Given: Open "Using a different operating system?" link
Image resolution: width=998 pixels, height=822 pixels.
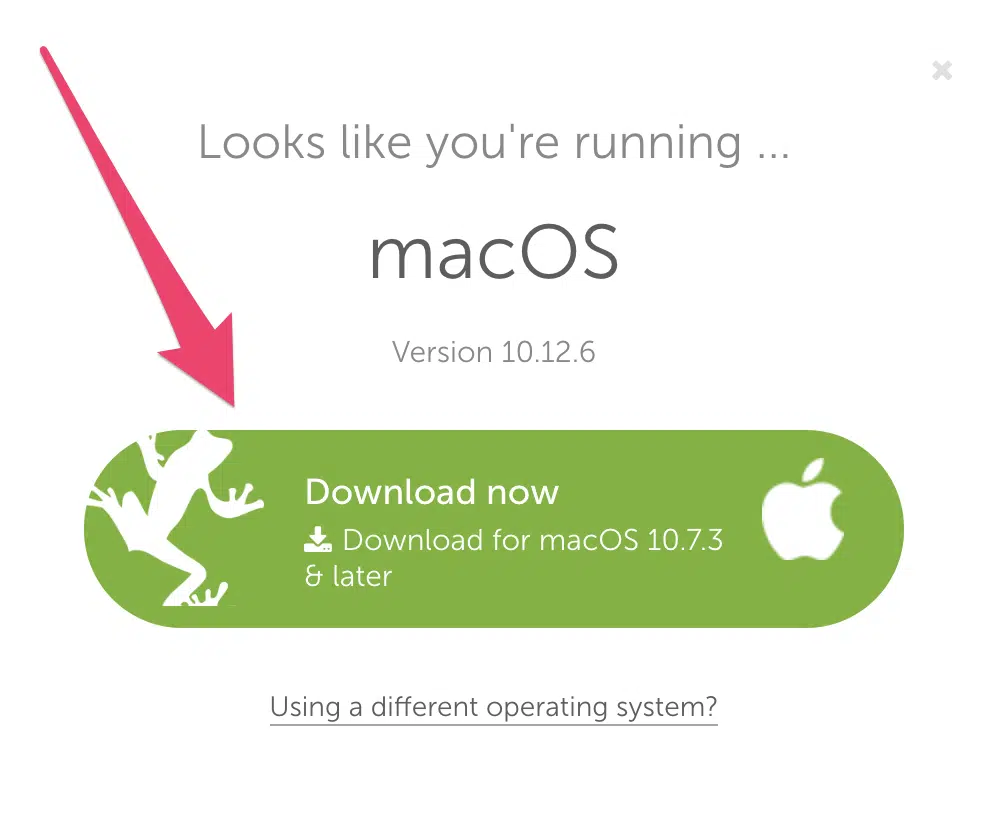Looking at the screenshot, I should point(493,707).
